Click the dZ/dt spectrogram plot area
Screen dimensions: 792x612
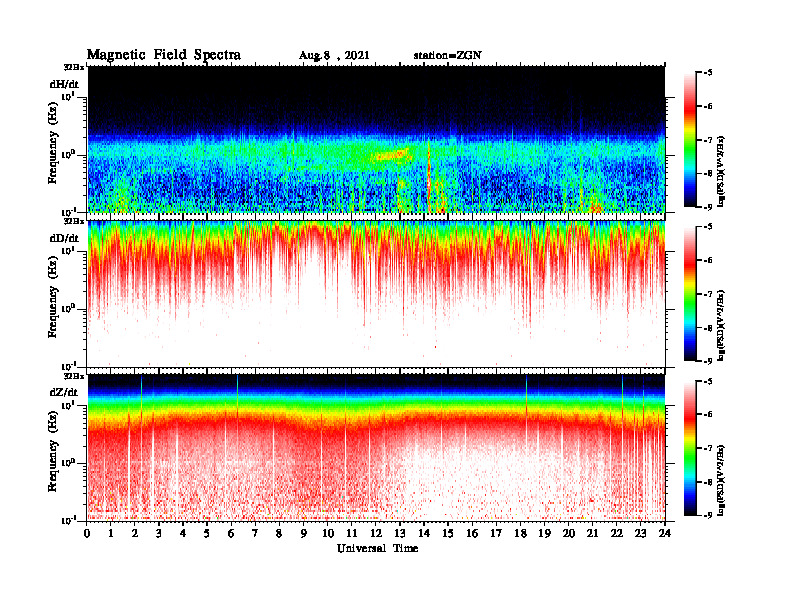point(376,447)
